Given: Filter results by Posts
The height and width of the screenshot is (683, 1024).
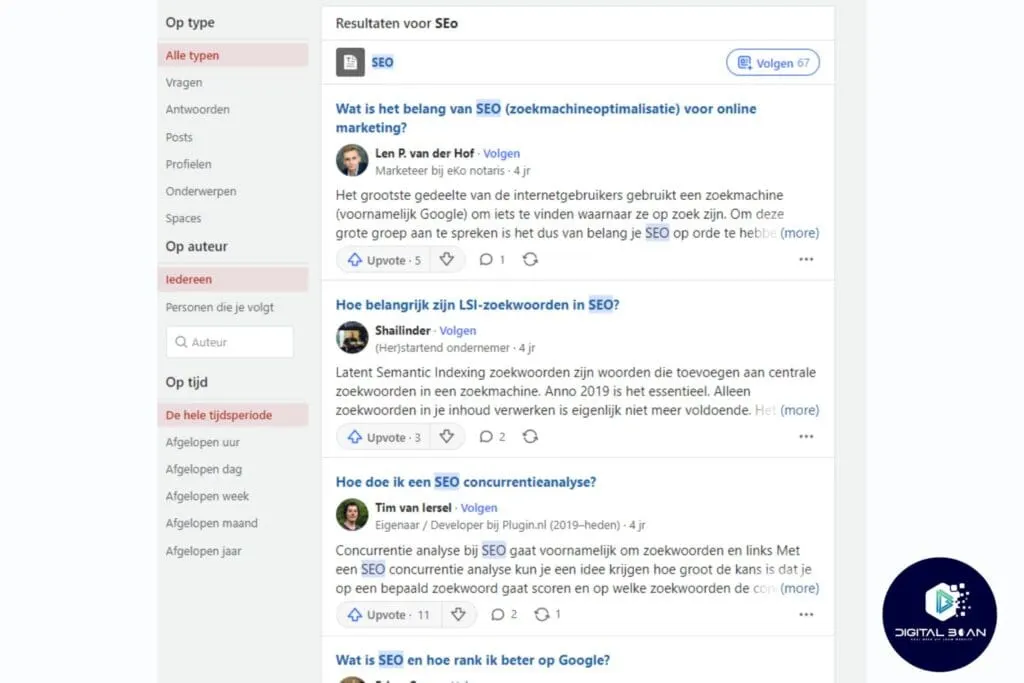Looking at the screenshot, I should [178, 137].
